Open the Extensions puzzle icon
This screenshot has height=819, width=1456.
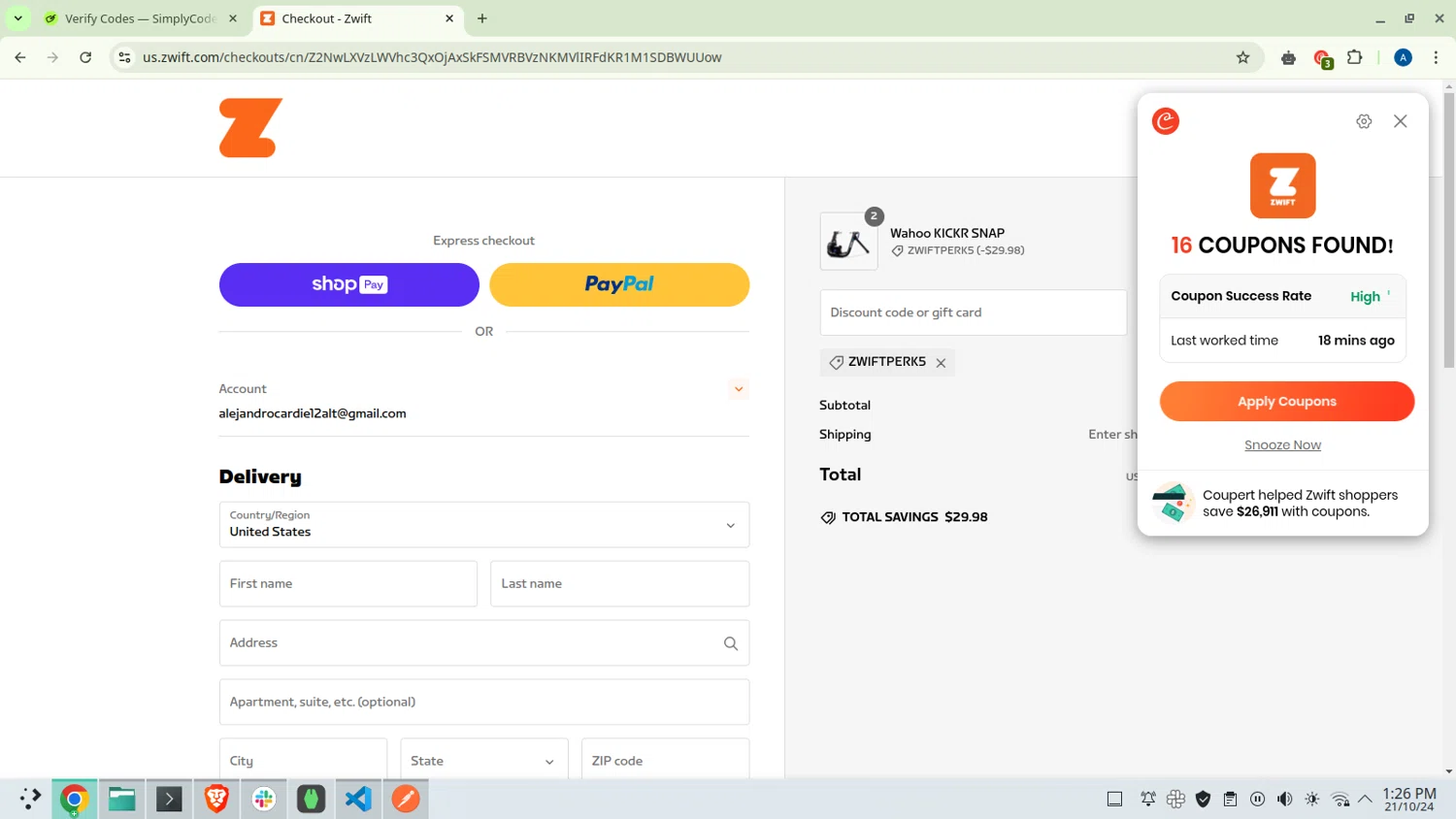pyautogui.click(x=1355, y=57)
